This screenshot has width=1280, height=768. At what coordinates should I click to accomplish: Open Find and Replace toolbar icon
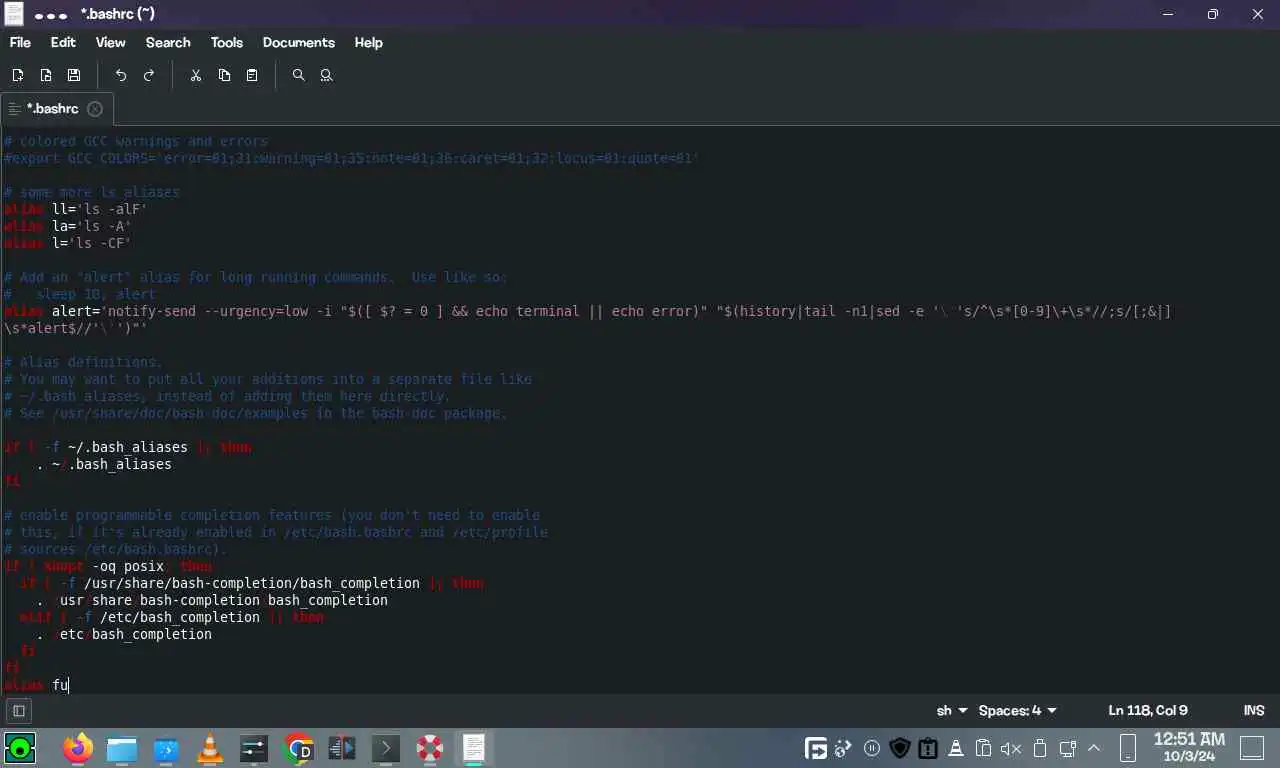(x=326, y=75)
